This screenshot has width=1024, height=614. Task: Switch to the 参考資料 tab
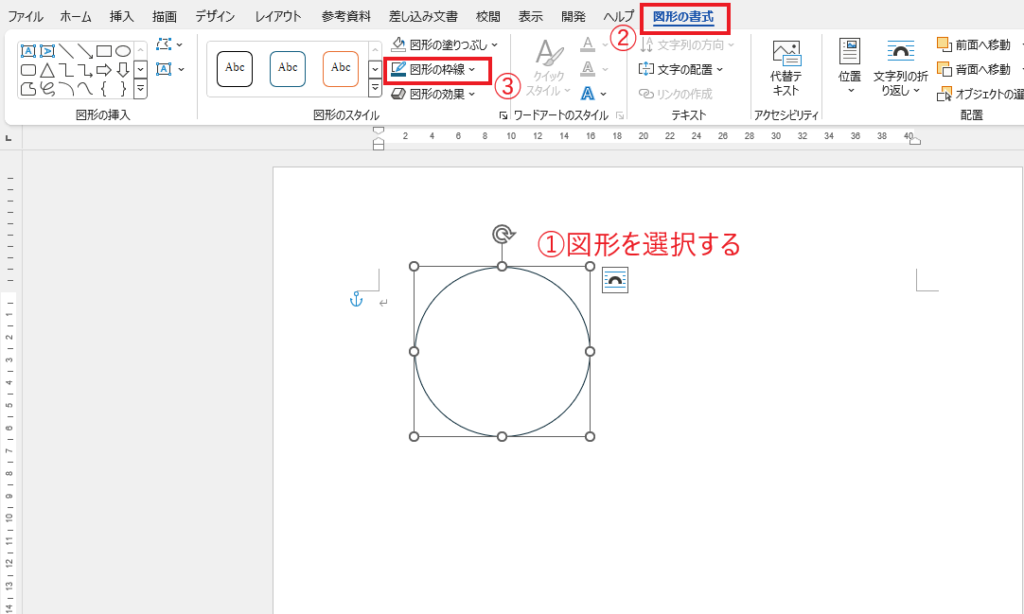[x=345, y=16]
